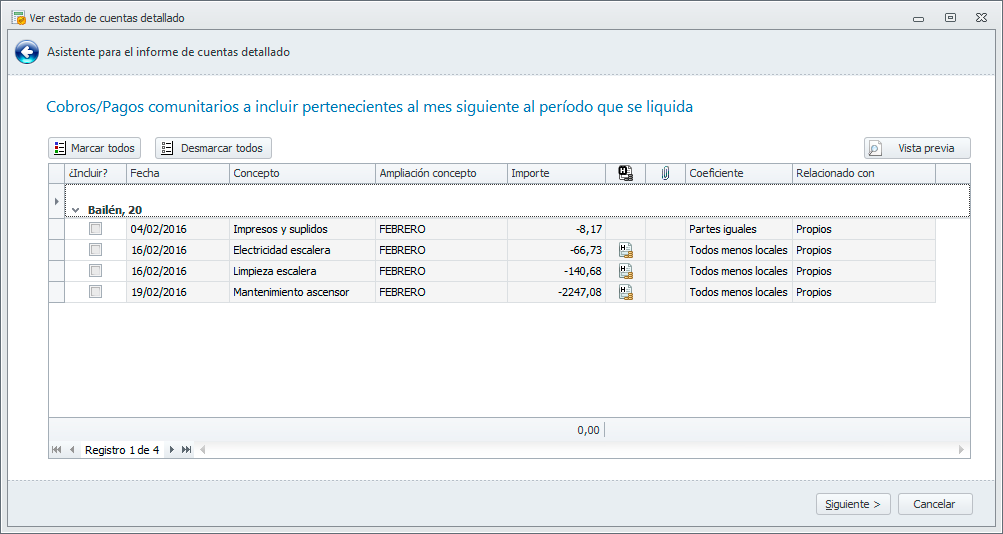Click the Siguiente > button
Image resolution: width=1003 pixels, height=534 pixels.
[x=853, y=504]
